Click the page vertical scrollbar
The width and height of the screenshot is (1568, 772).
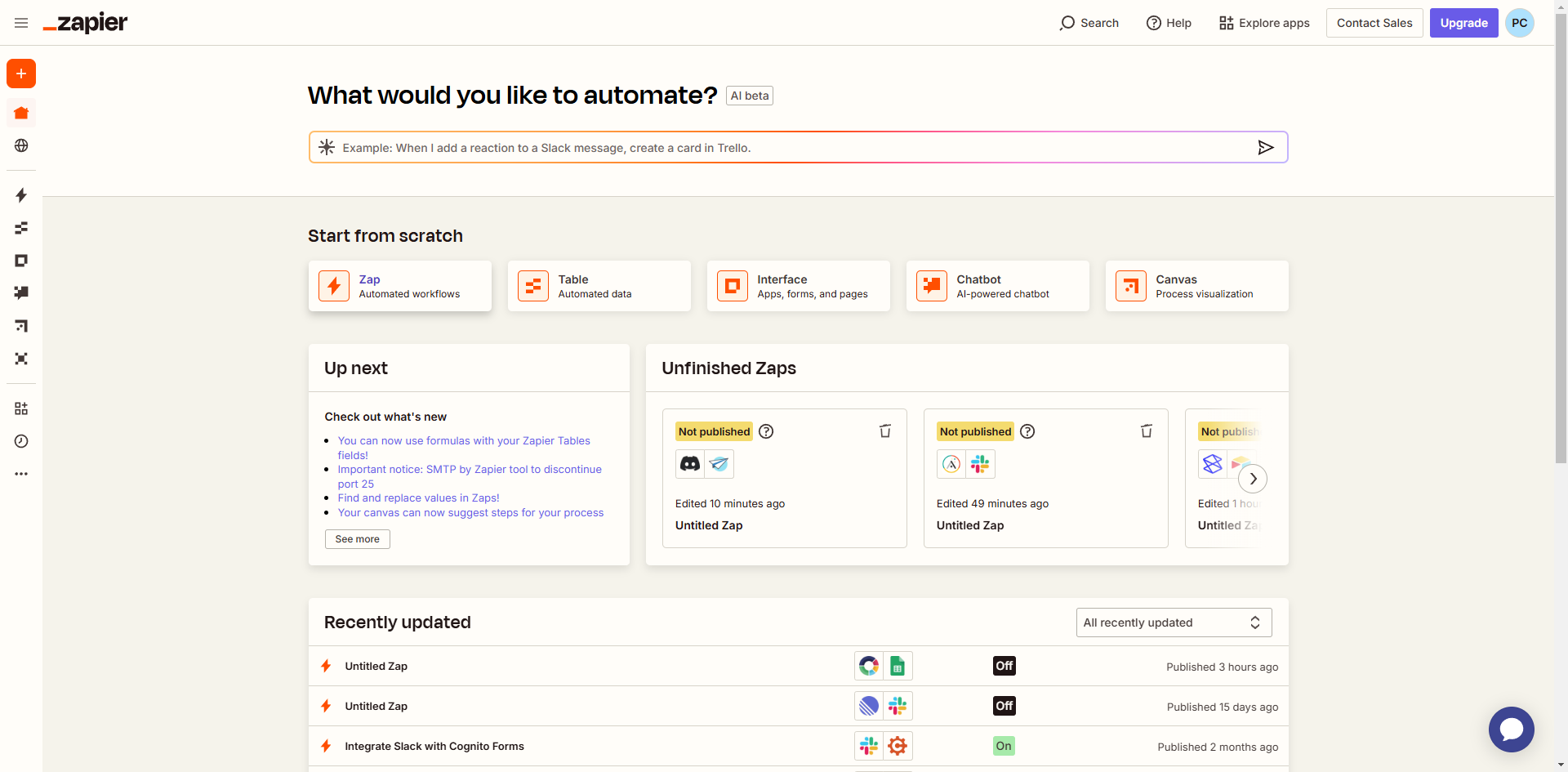[x=1561, y=245]
